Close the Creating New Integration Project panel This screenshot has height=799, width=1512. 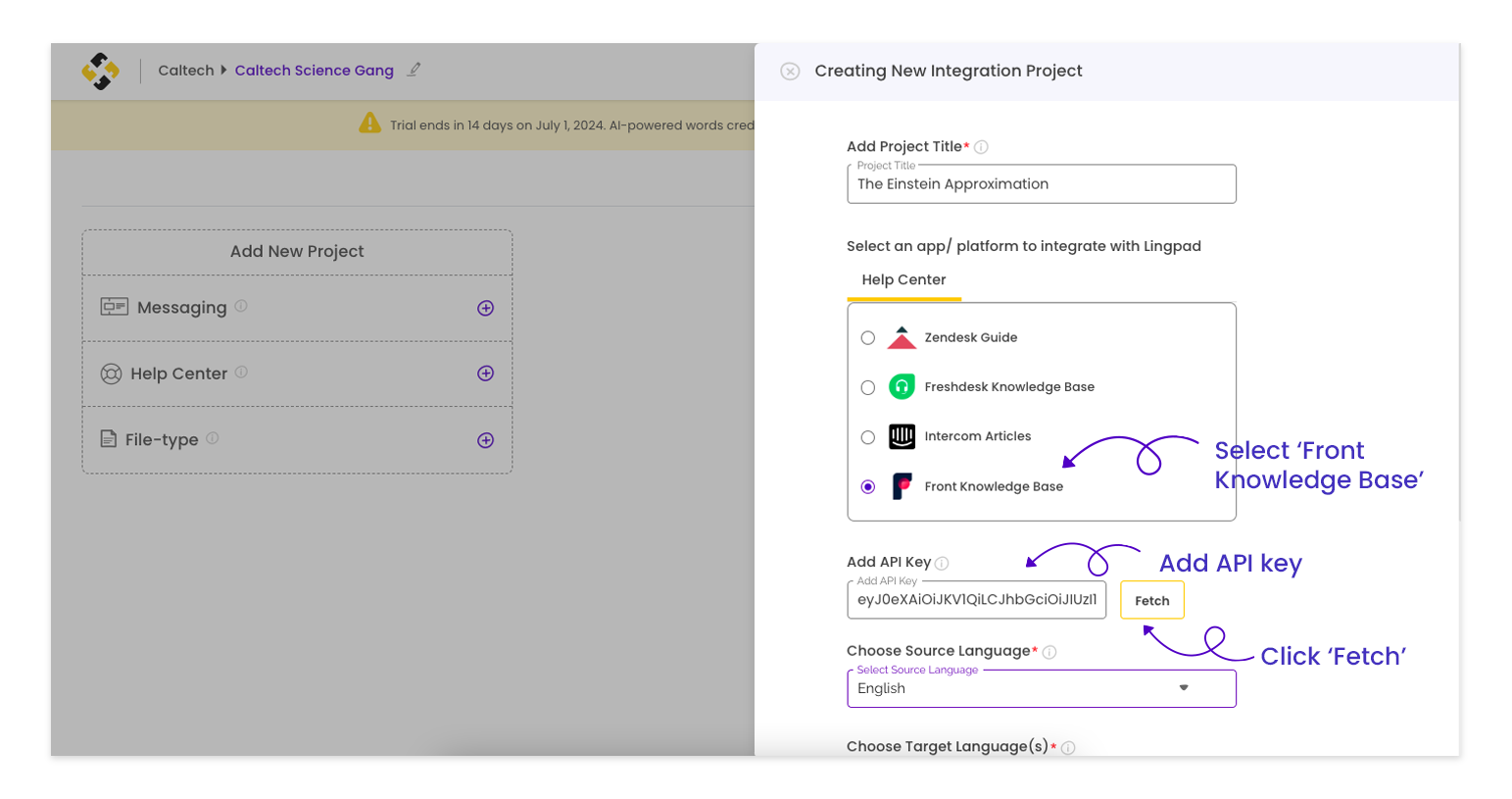point(790,72)
